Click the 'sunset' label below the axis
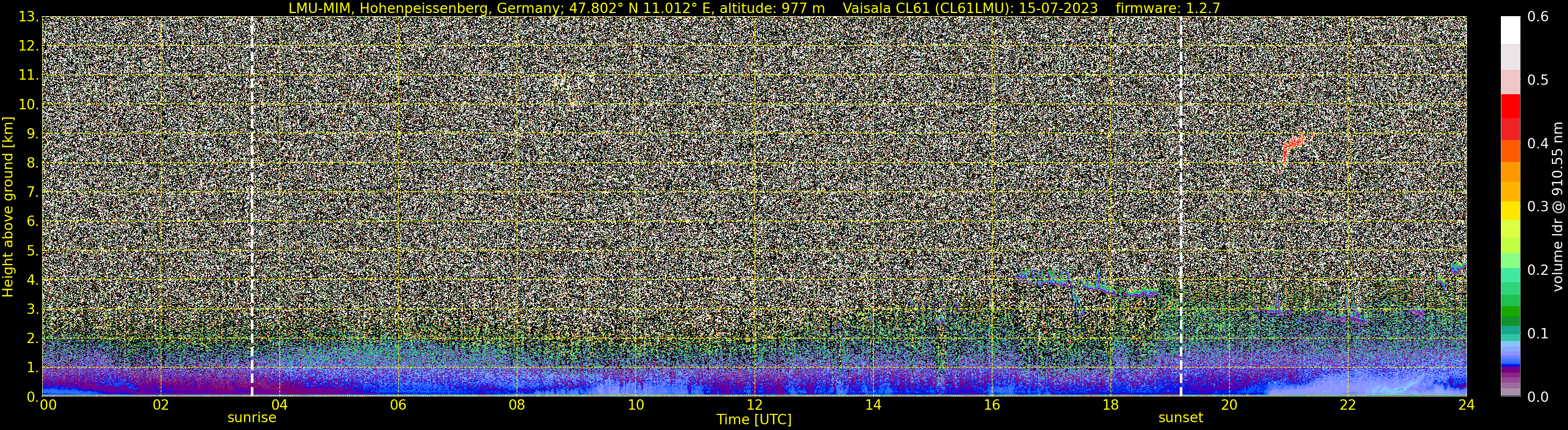This screenshot has width=1568, height=430. coord(1180,418)
